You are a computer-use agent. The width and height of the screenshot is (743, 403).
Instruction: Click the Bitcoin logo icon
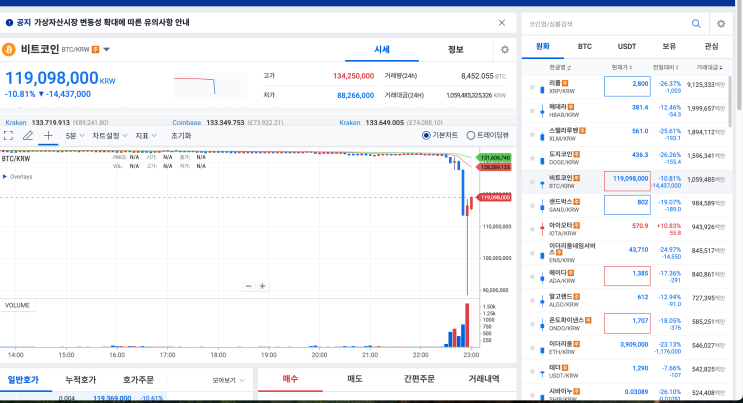pyautogui.click(x=9, y=49)
